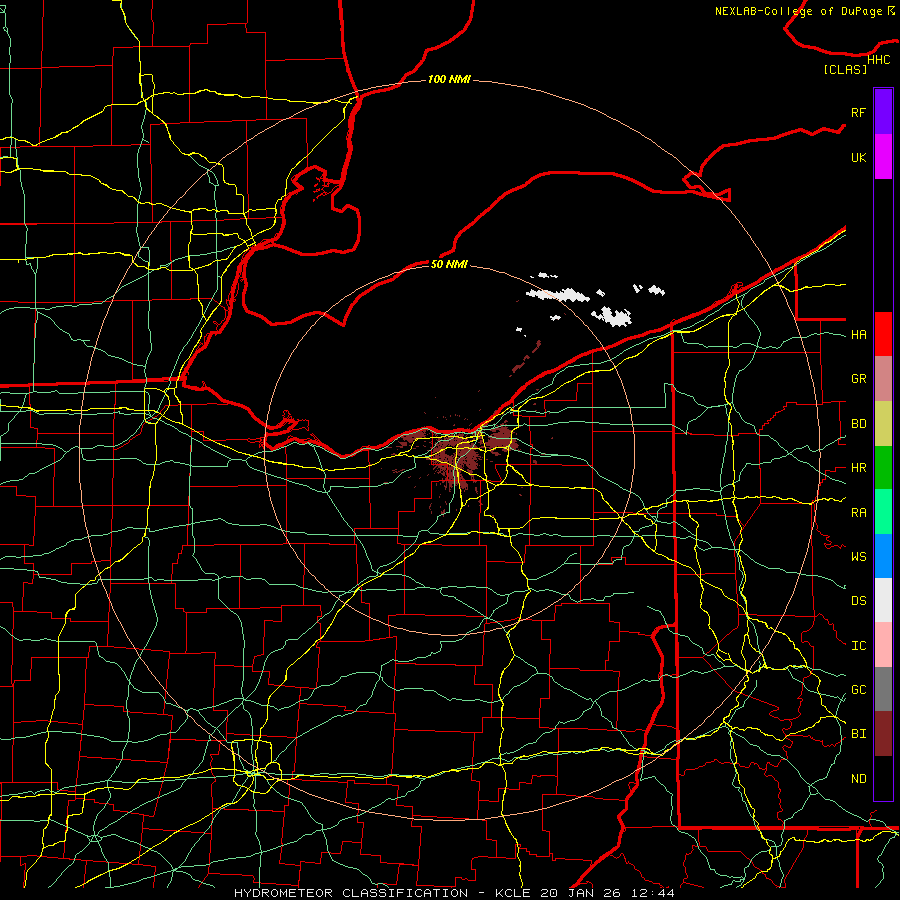The height and width of the screenshot is (900, 900).
Task: Select the BI brown legend swatch
Action: pos(883,734)
